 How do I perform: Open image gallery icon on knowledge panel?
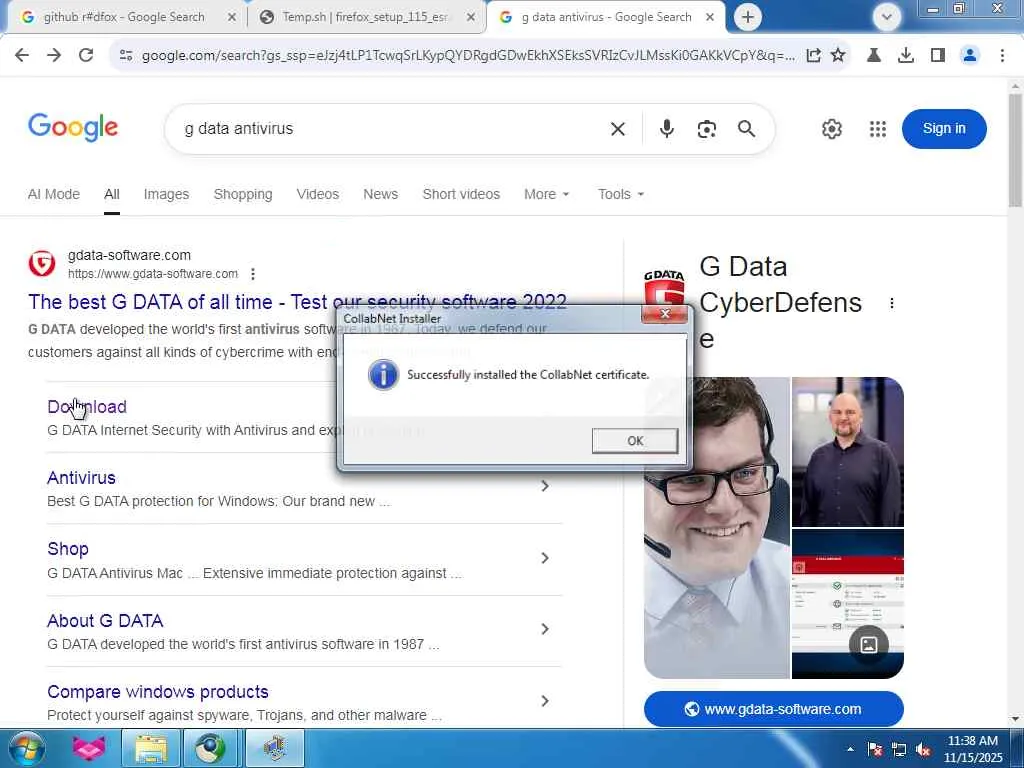(869, 645)
